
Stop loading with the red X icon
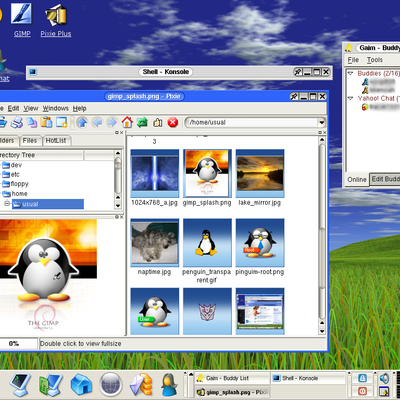pos(172,122)
